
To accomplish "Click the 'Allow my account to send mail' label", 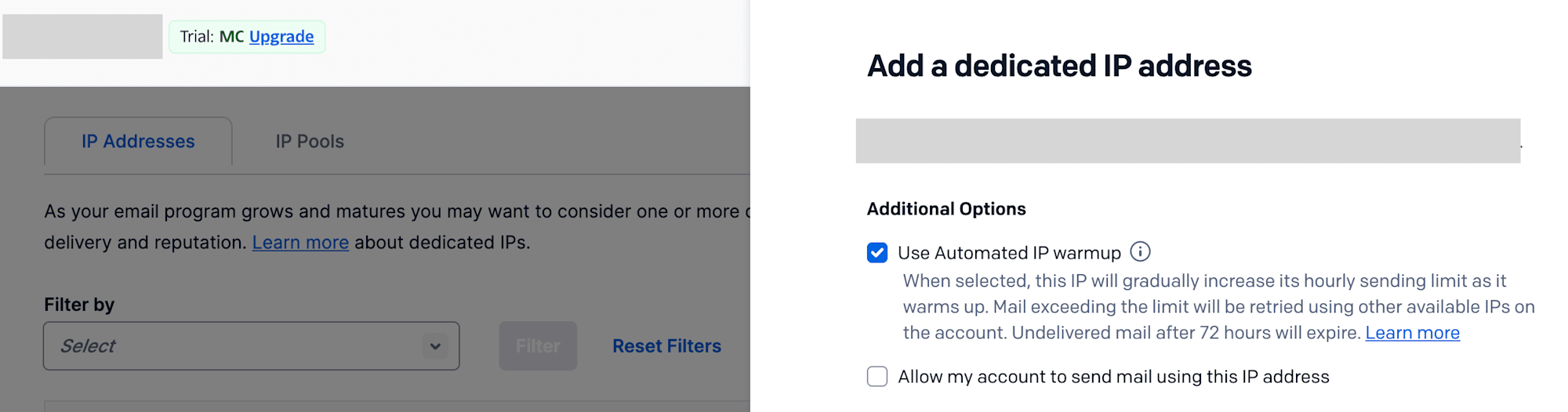I will coord(1113,377).
